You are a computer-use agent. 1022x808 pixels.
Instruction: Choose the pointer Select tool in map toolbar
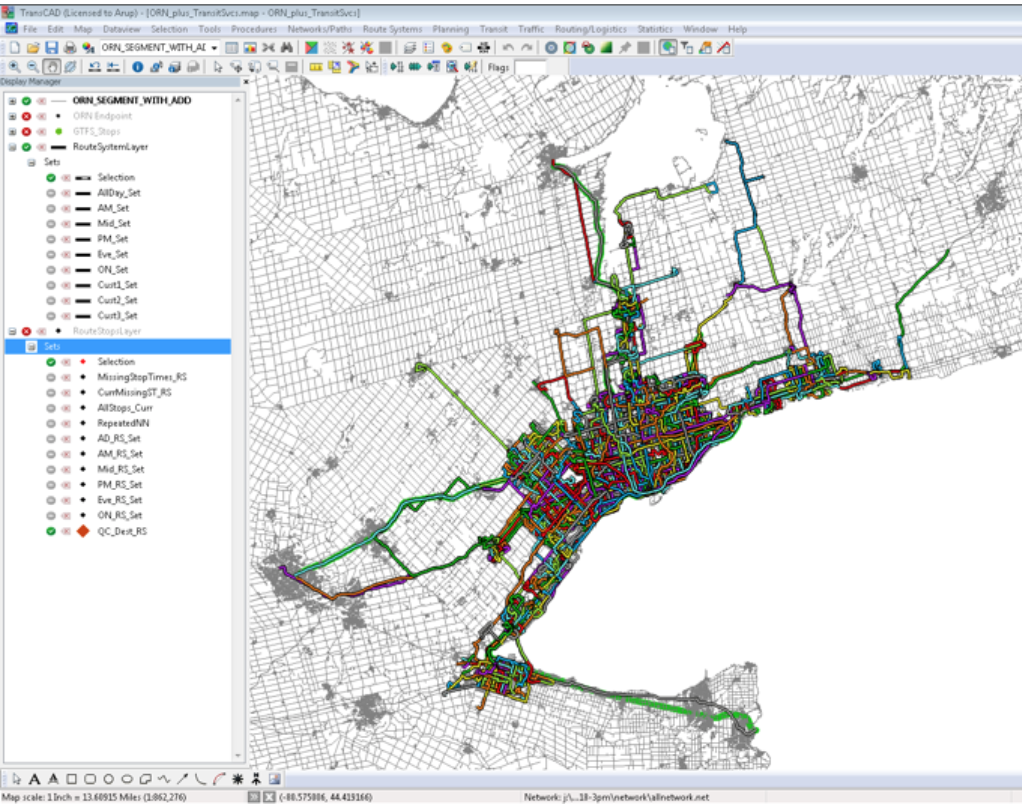218,66
